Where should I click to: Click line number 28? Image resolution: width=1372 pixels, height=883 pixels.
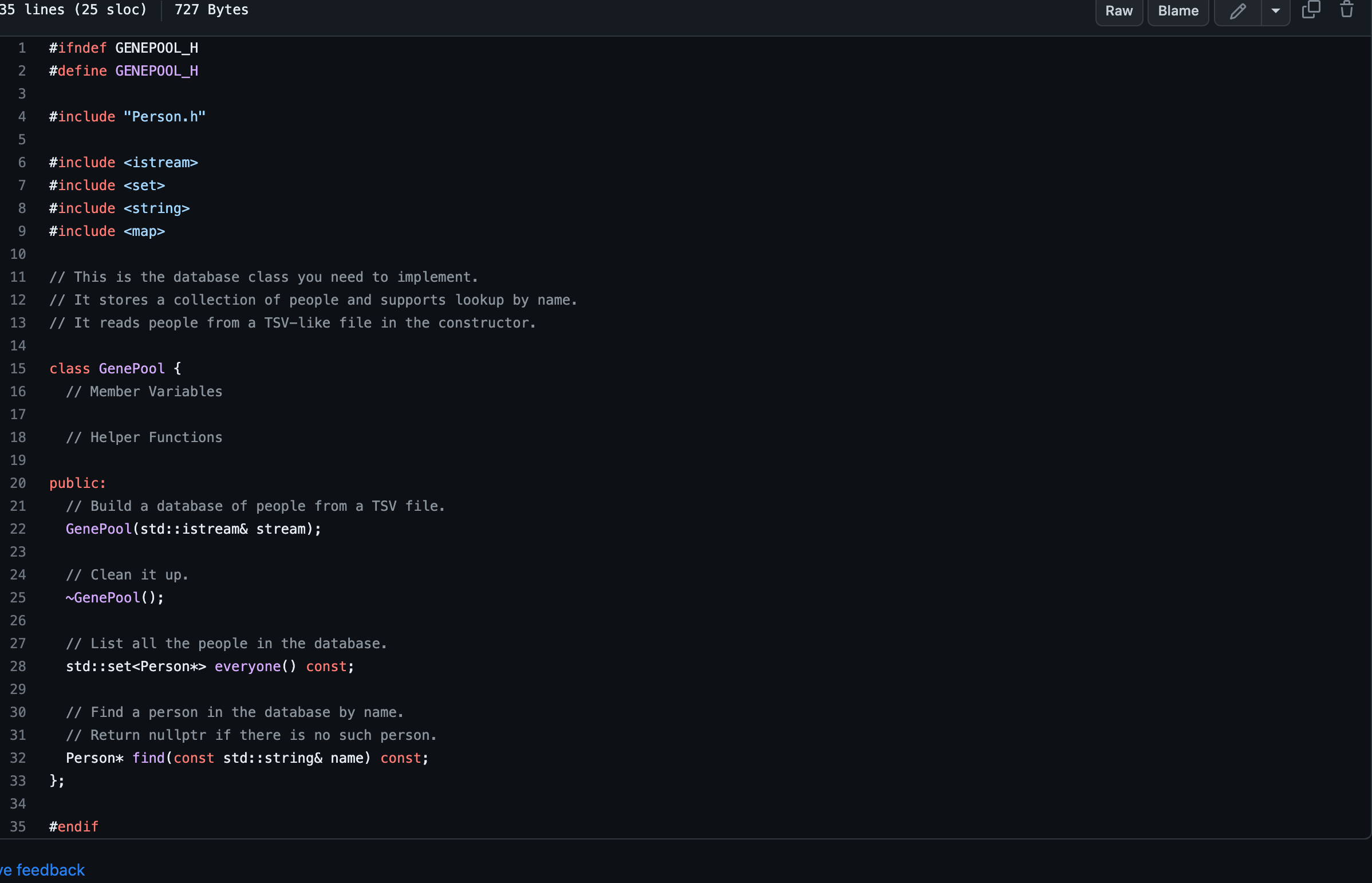(18, 667)
